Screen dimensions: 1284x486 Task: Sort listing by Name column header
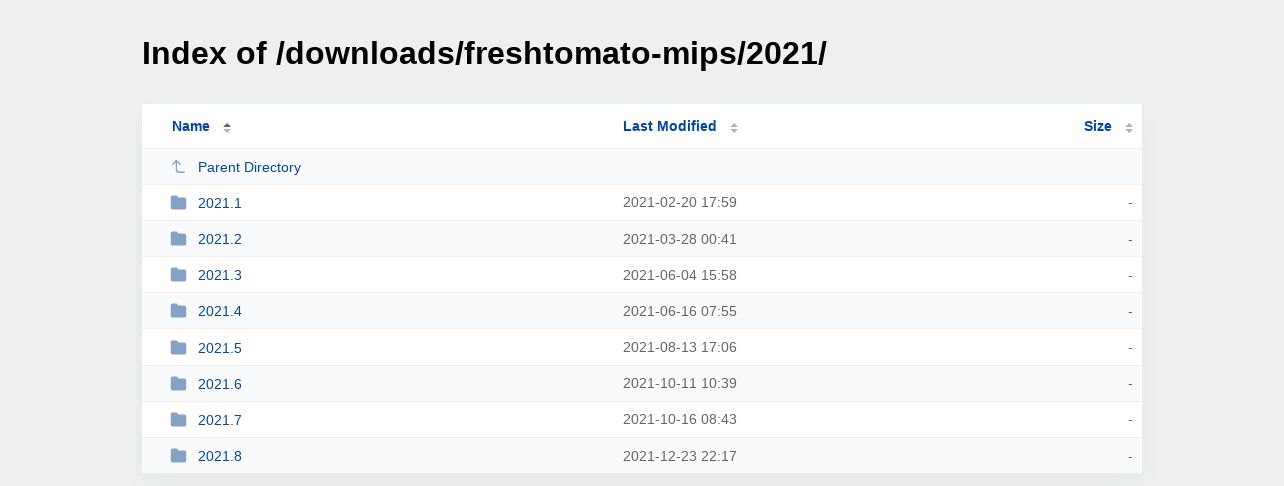click(191, 126)
